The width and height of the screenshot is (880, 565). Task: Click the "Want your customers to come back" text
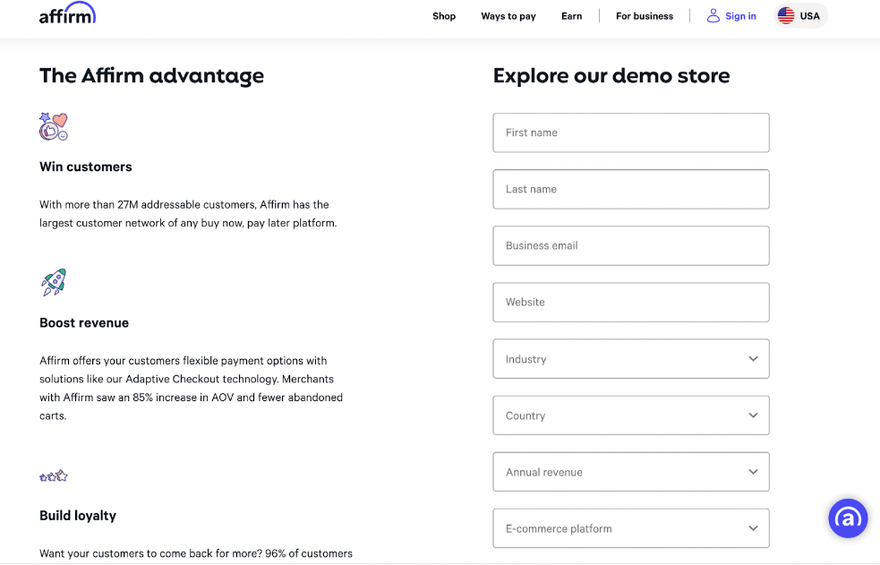pos(196,554)
